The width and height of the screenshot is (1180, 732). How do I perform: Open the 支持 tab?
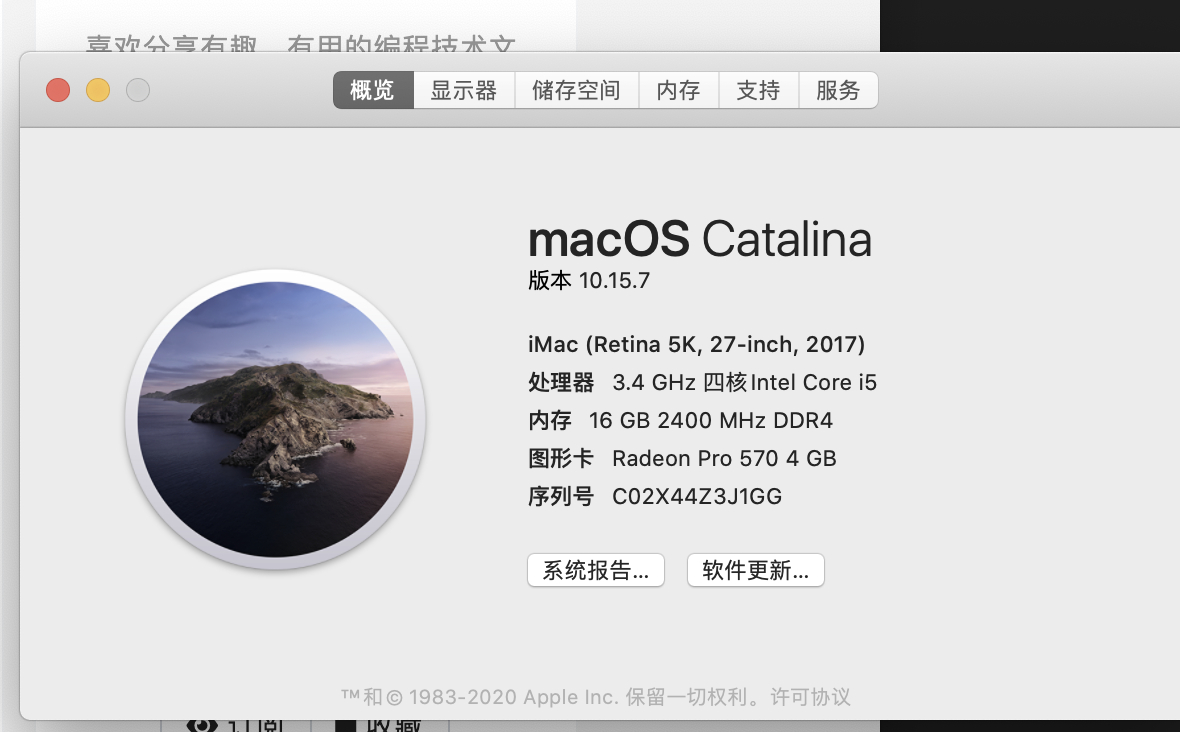pyautogui.click(x=759, y=90)
